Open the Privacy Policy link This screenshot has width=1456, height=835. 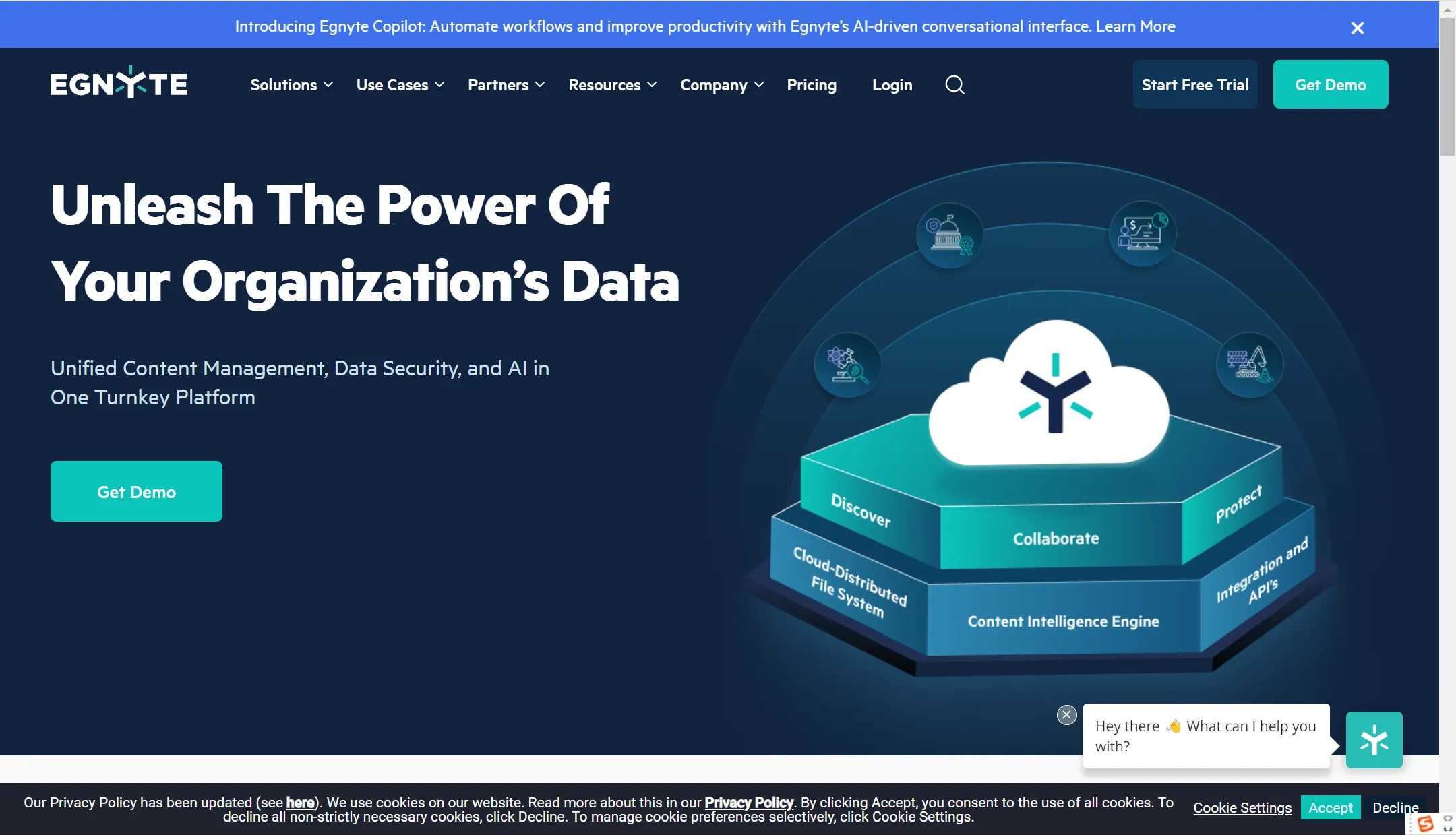pyautogui.click(x=749, y=803)
